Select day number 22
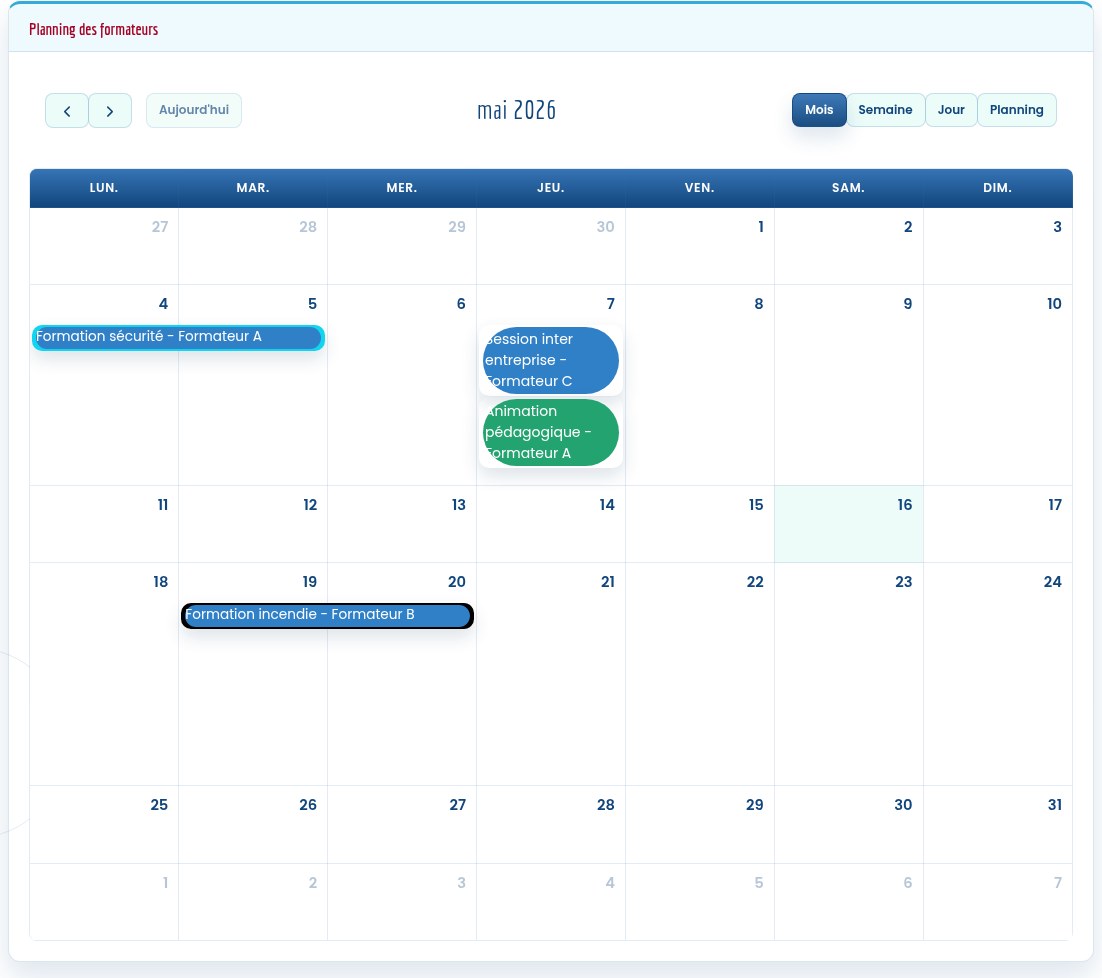Screen dimensions: 1102x978 755,582
